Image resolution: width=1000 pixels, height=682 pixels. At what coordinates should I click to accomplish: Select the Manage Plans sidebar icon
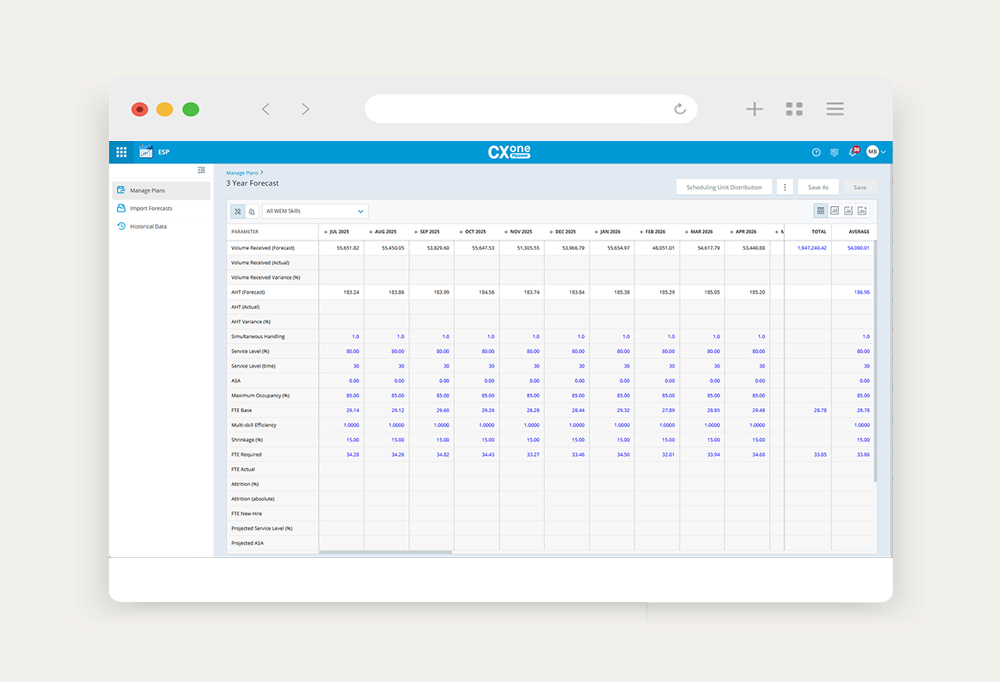[x=122, y=190]
